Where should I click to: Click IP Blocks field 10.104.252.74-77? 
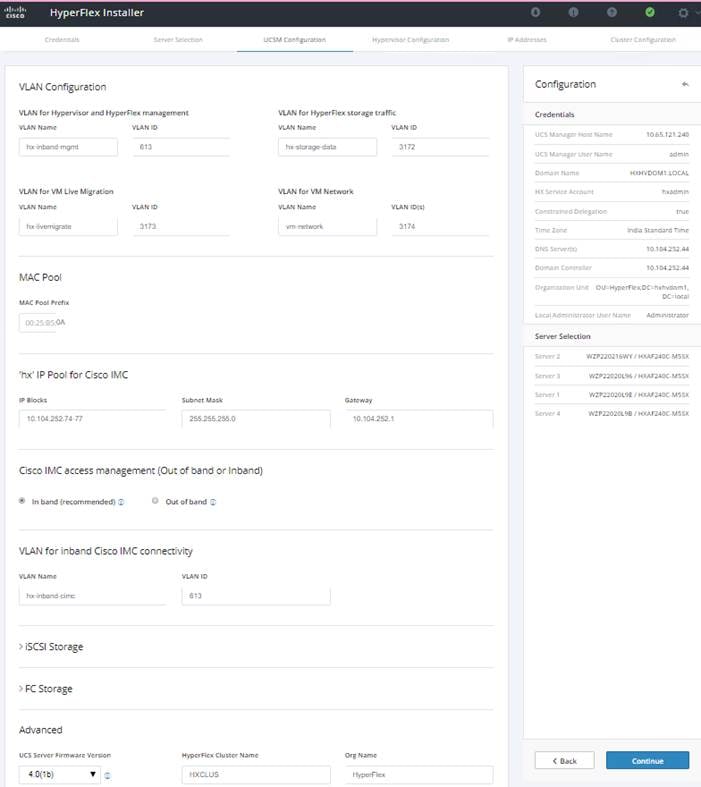coord(92,419)
